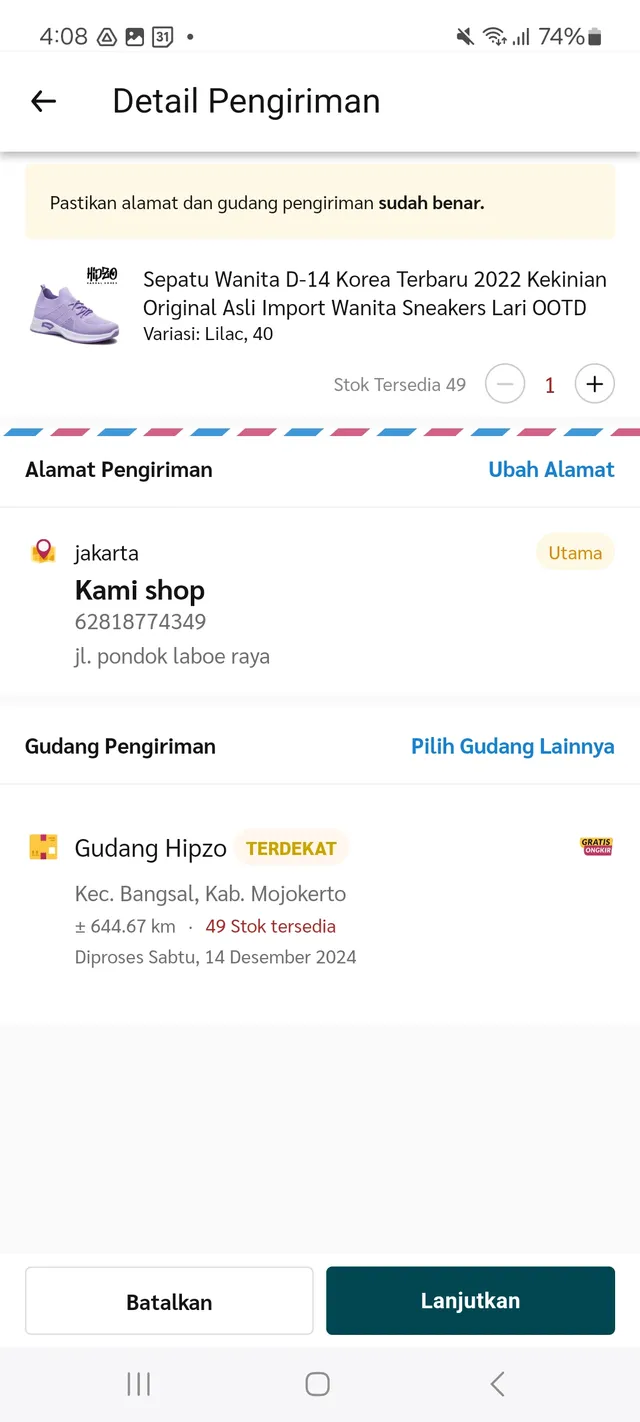Tap the address location pin icon
Viewport: 640px width, 1422px height.
(x=43, y=551)
